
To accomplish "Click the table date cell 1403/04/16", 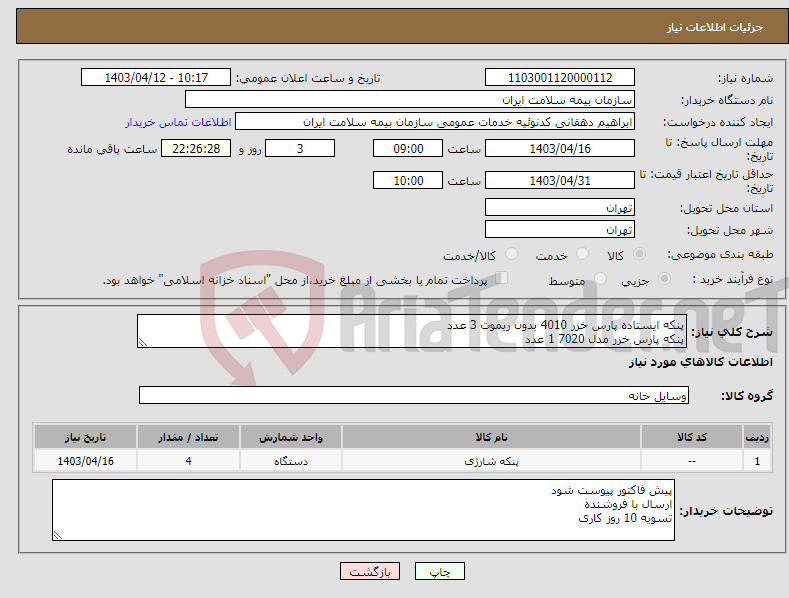I will [x=85, y=461].
